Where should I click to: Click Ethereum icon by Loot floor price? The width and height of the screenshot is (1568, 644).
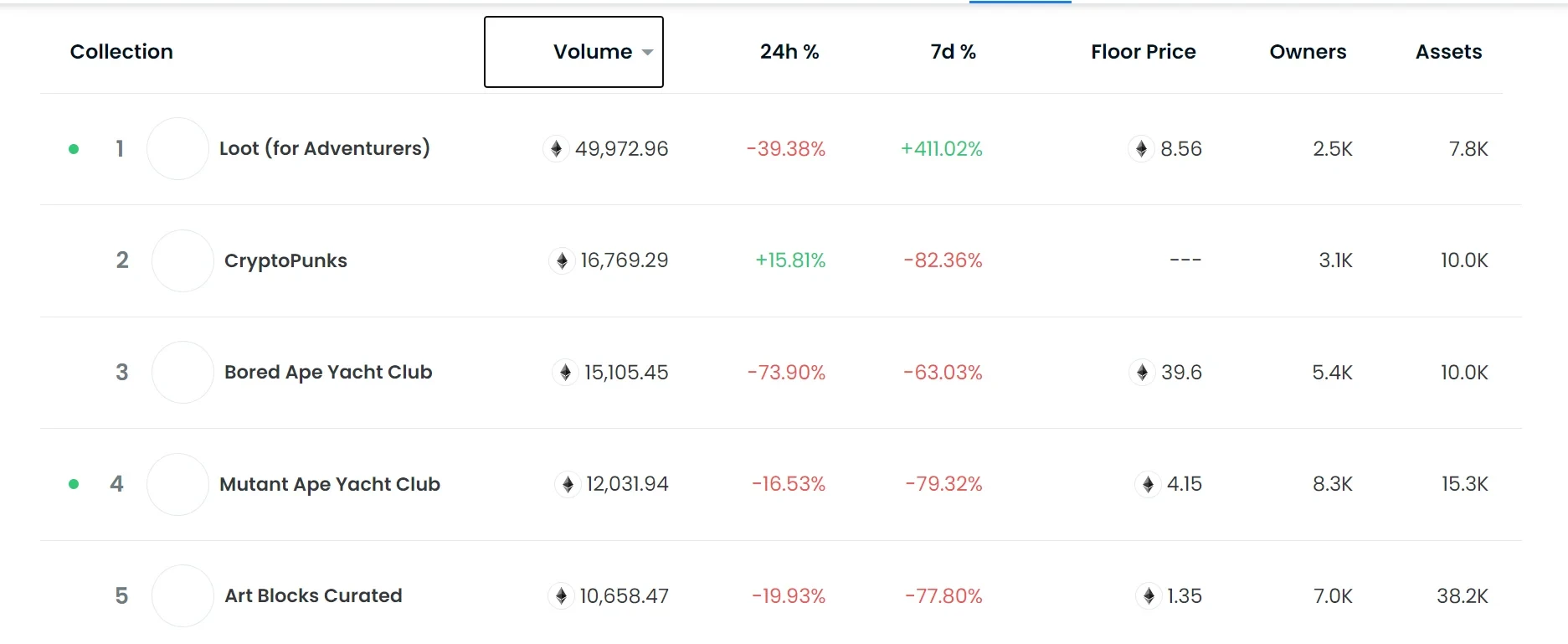tap(1141, 149)
